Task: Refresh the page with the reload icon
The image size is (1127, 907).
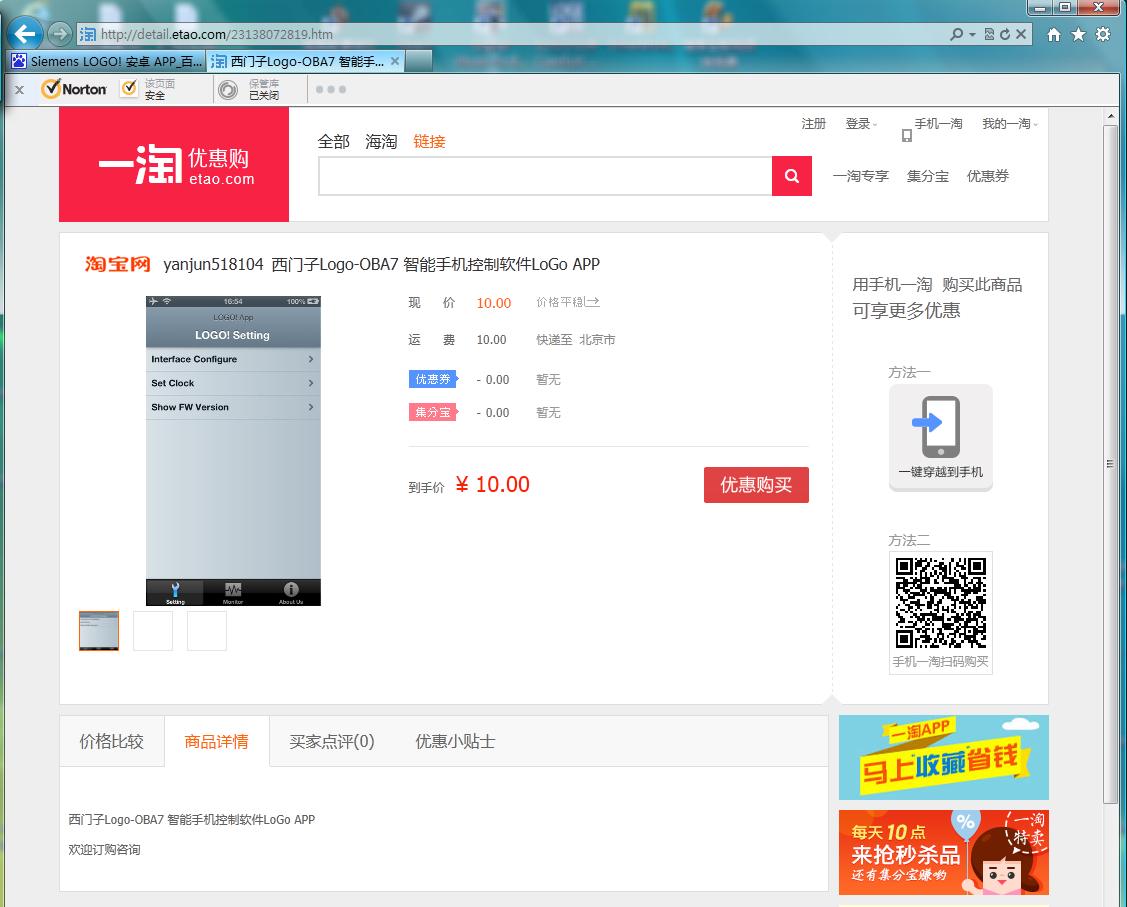Action: pos(1005,34)
